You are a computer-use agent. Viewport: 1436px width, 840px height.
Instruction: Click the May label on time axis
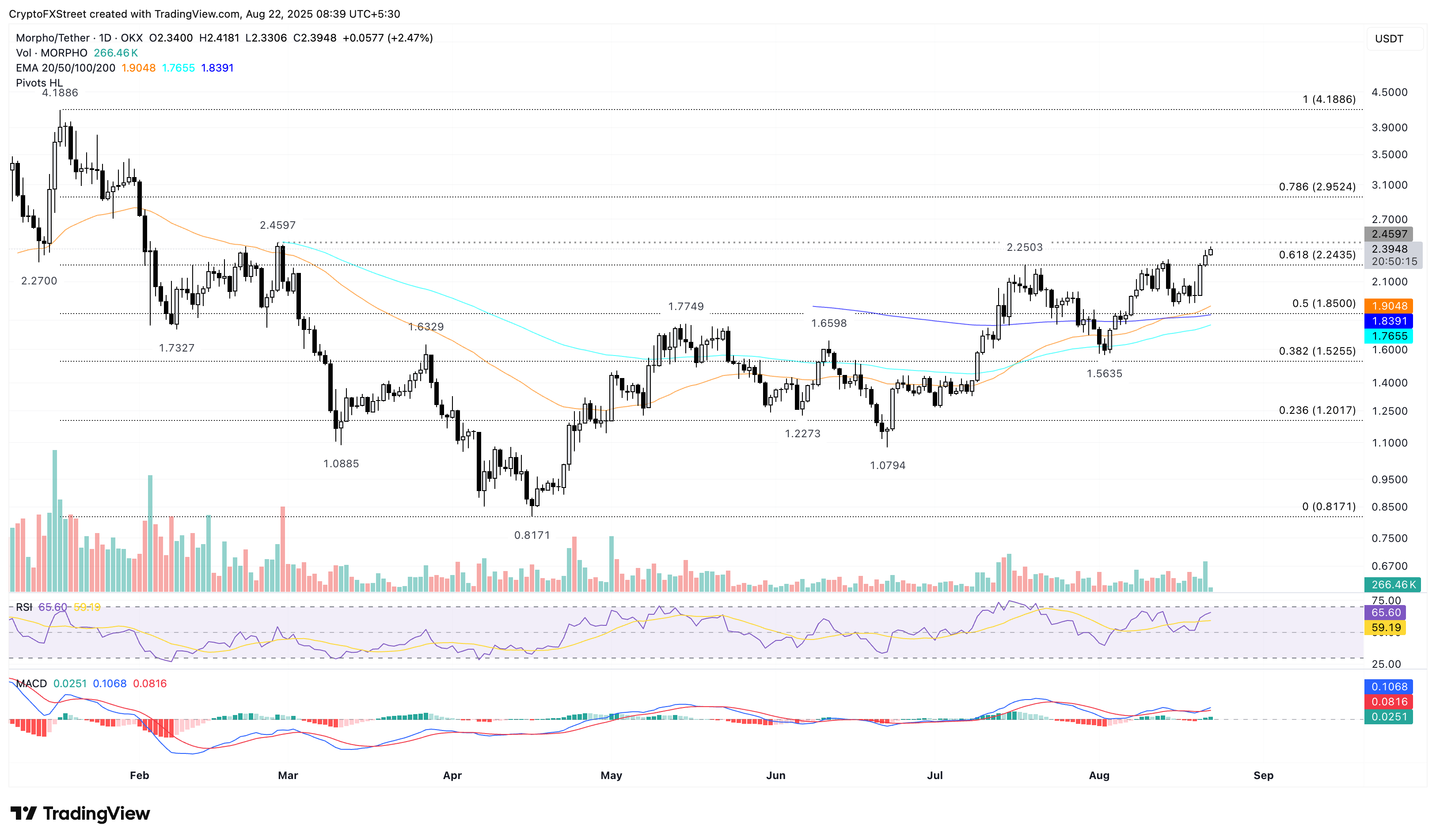pyautogui.click(x=611, y=775)
